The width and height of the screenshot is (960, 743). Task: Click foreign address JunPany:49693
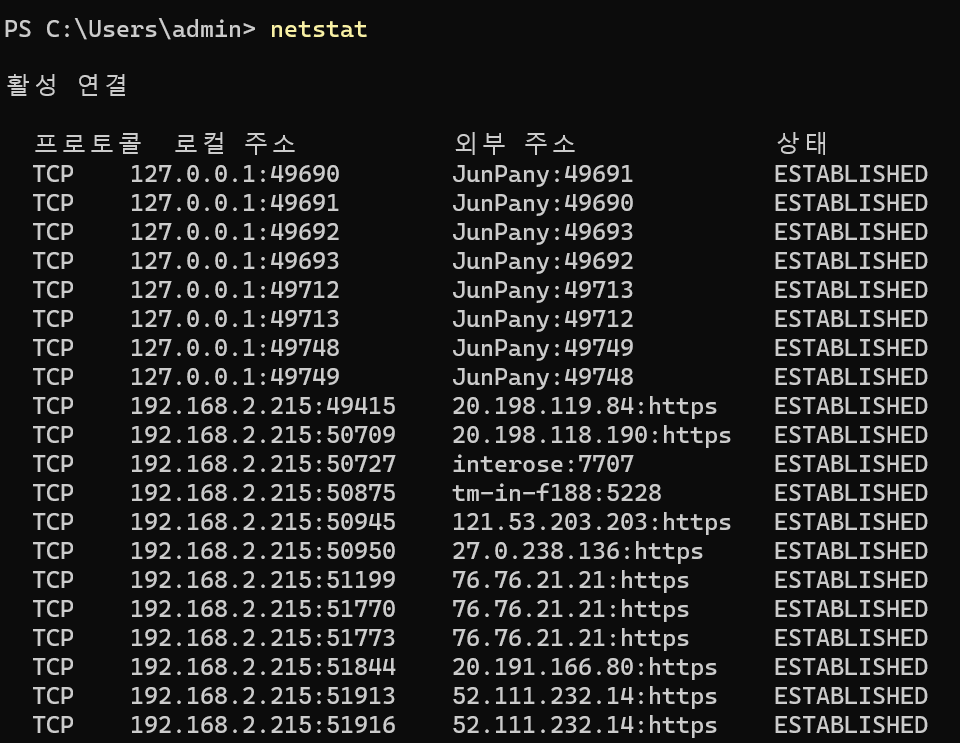pyautogui.click(x=542, y=232)
